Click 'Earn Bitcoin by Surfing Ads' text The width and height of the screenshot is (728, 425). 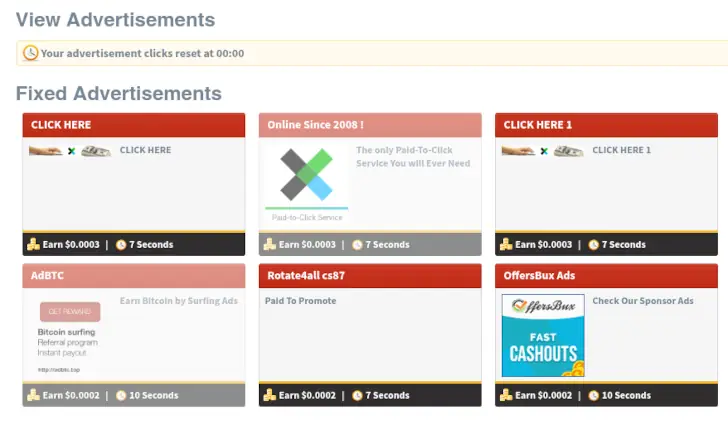tap(179, 301)
